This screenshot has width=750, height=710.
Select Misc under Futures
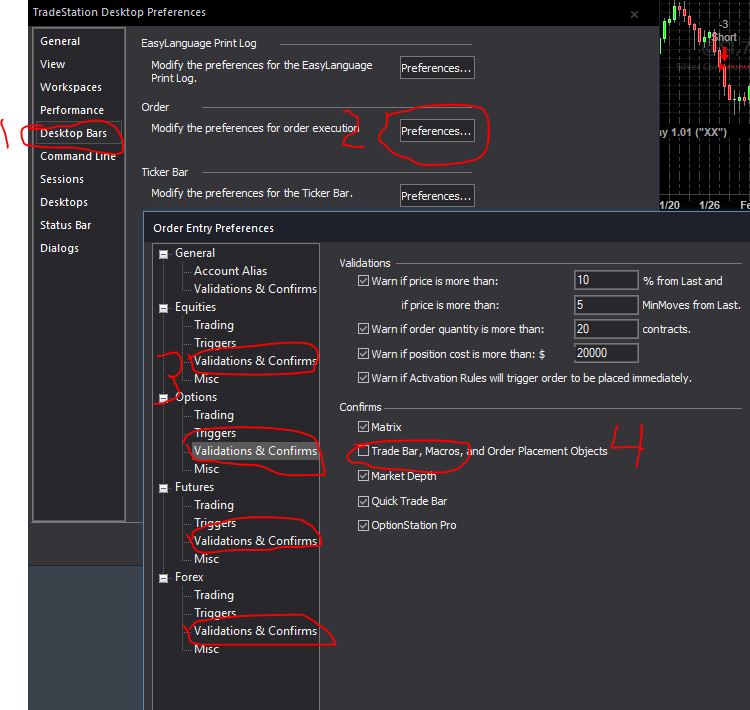pos(206,559)
